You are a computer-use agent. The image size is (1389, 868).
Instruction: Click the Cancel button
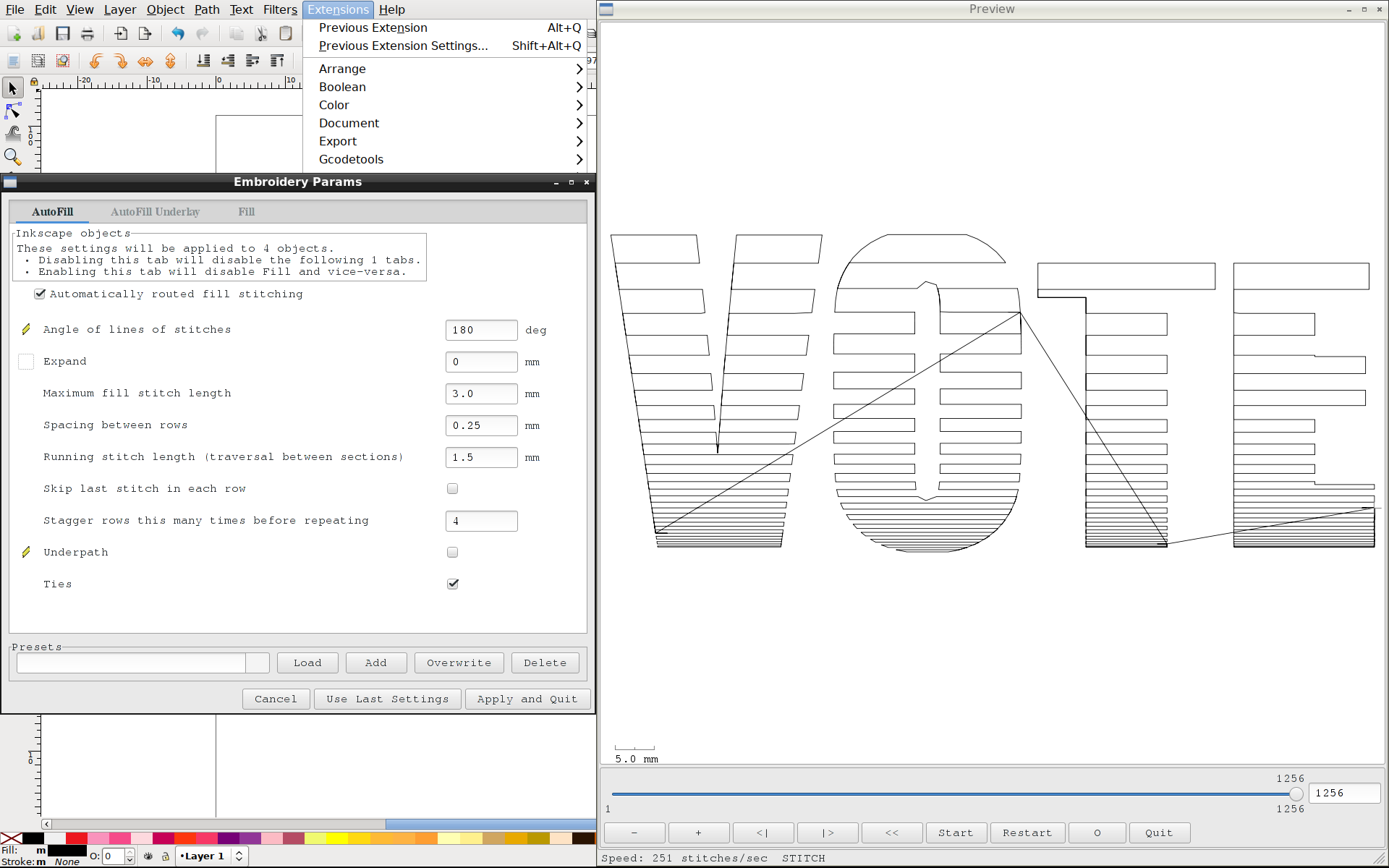276,699
